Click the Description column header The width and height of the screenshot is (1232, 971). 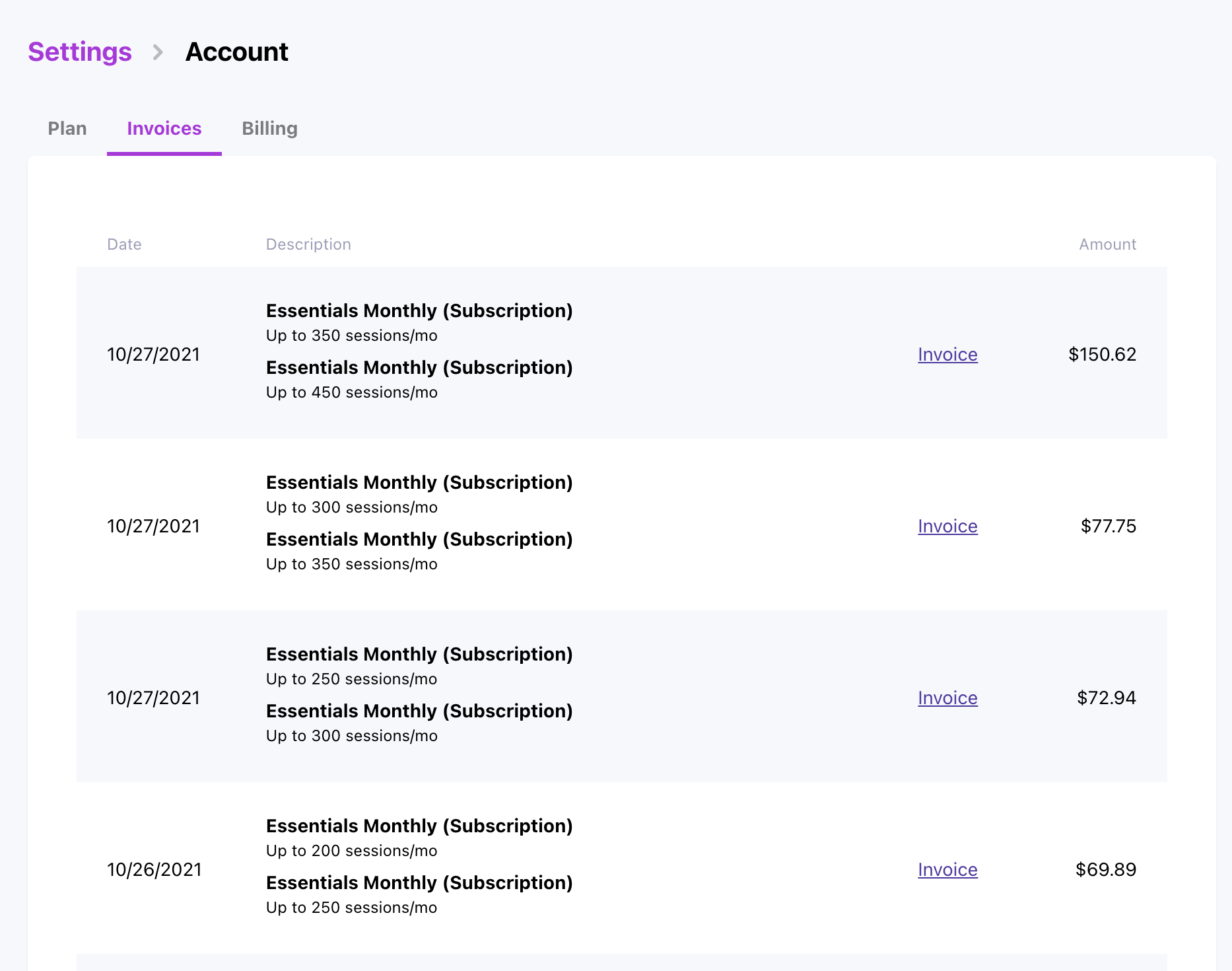point(308,244)
